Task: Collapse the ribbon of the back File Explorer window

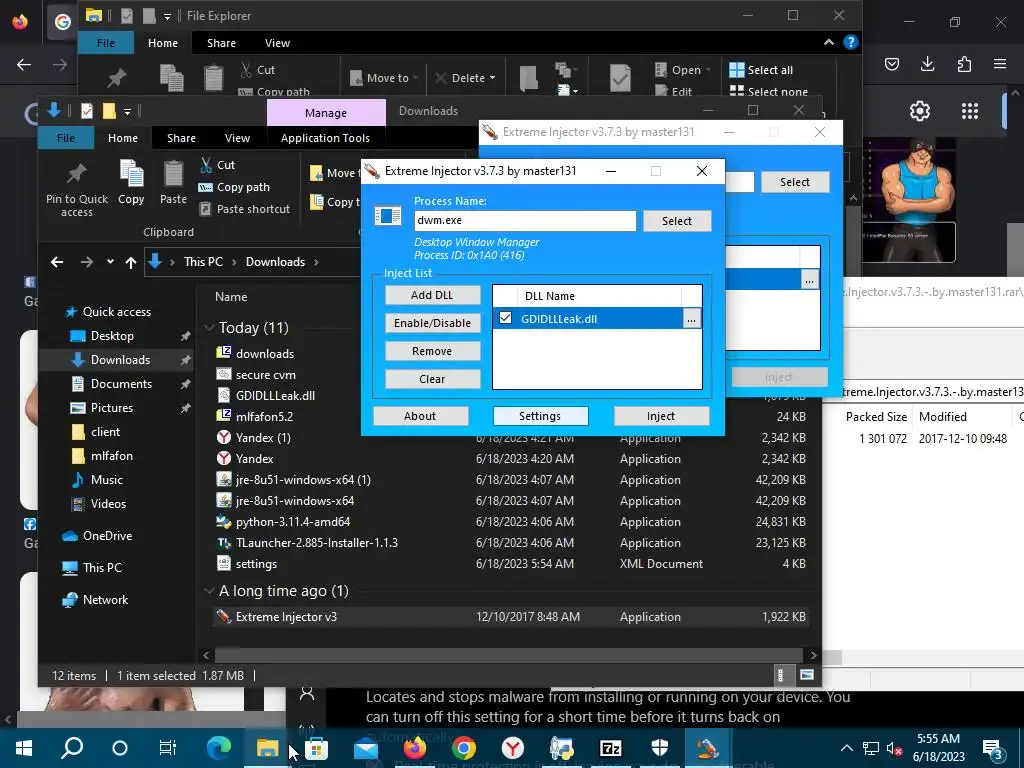Action: 829,42
